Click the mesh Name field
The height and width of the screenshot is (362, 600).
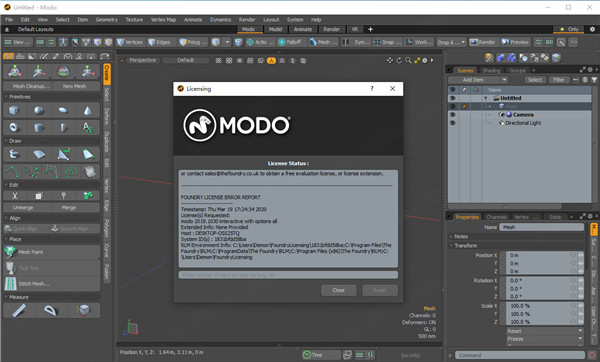tap(542, 227)
